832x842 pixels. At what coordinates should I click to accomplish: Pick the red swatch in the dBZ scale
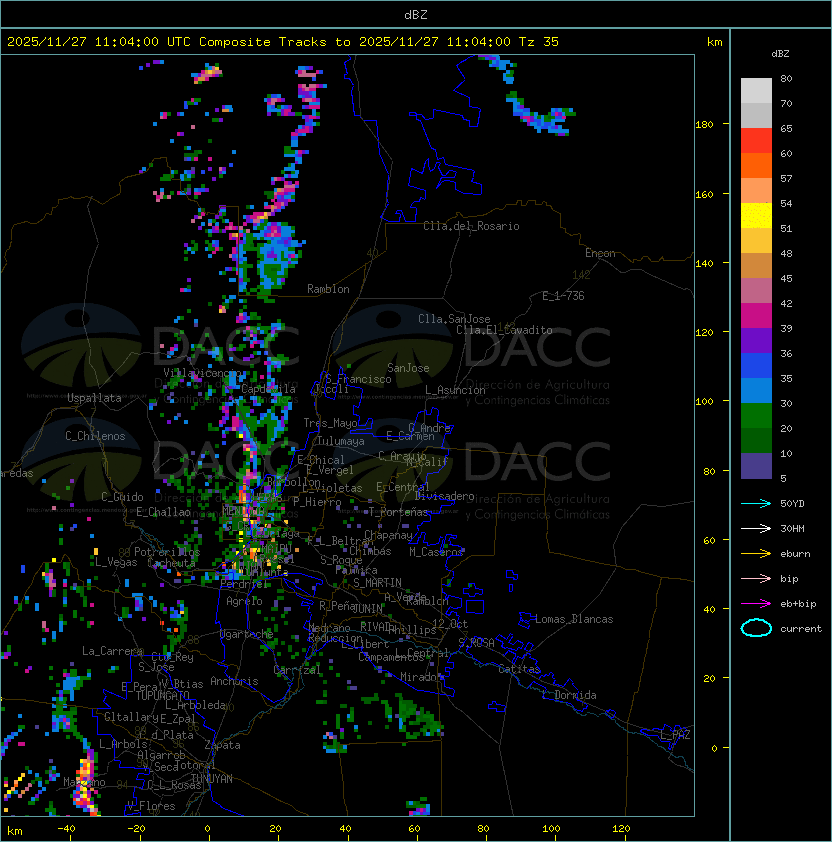click(x=756, y=141)
